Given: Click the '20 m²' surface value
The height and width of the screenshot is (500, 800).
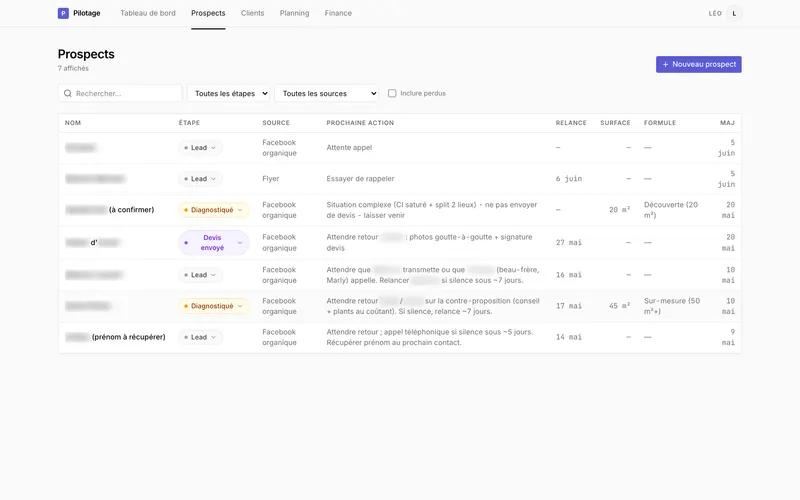Looking at the screenshot, I should pos(620,210).
